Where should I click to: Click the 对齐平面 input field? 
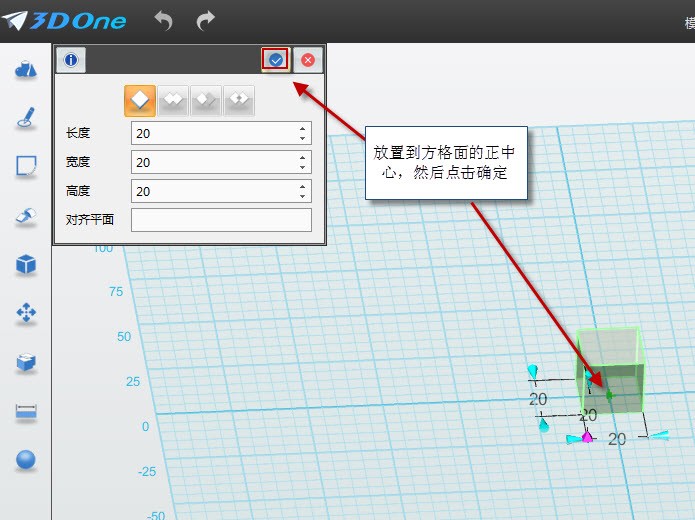click(x=221, y=220)
